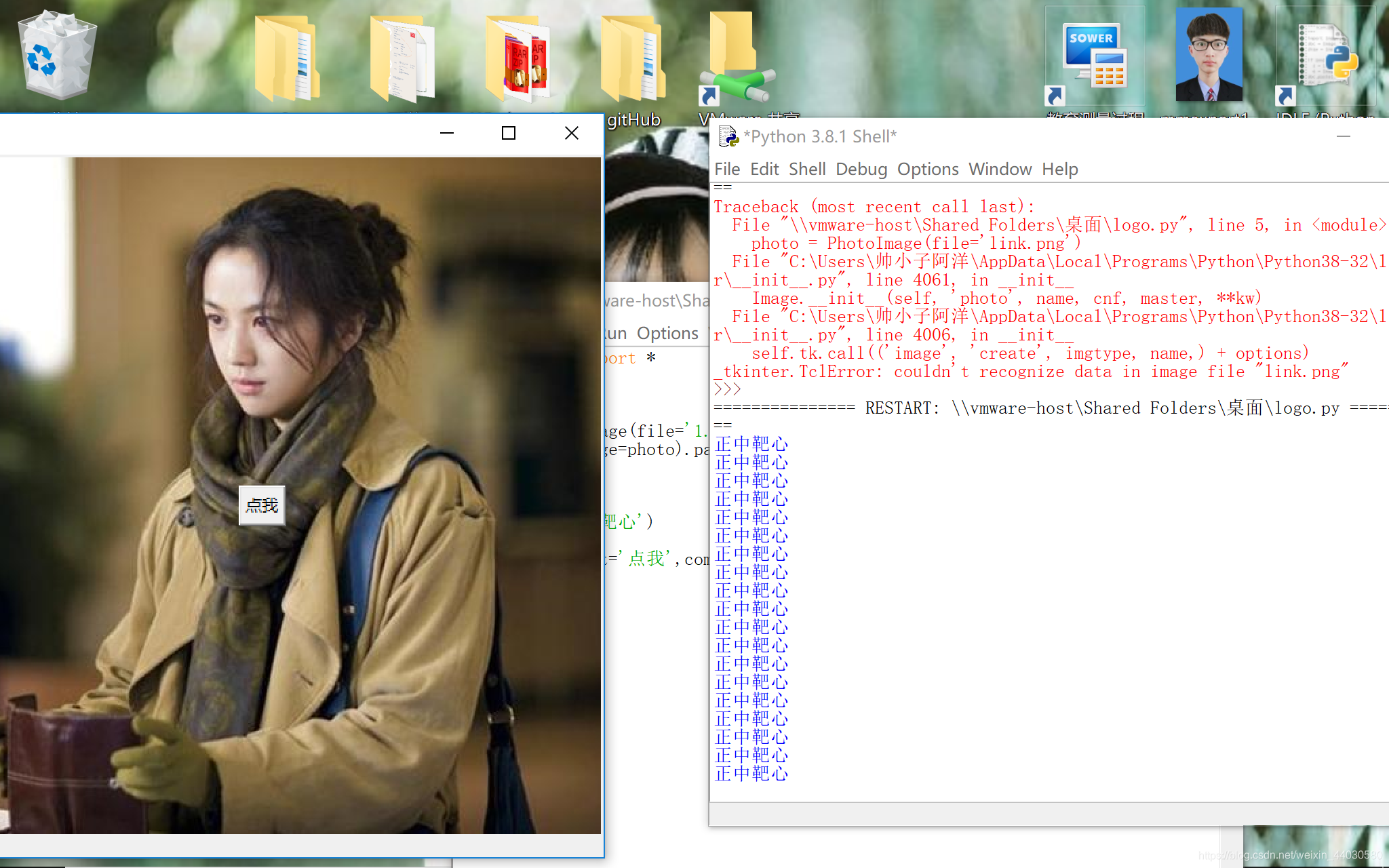1389x868 pixels.
Task: Open the Recycle Bin desktop icon
Action: pos(57,56)
